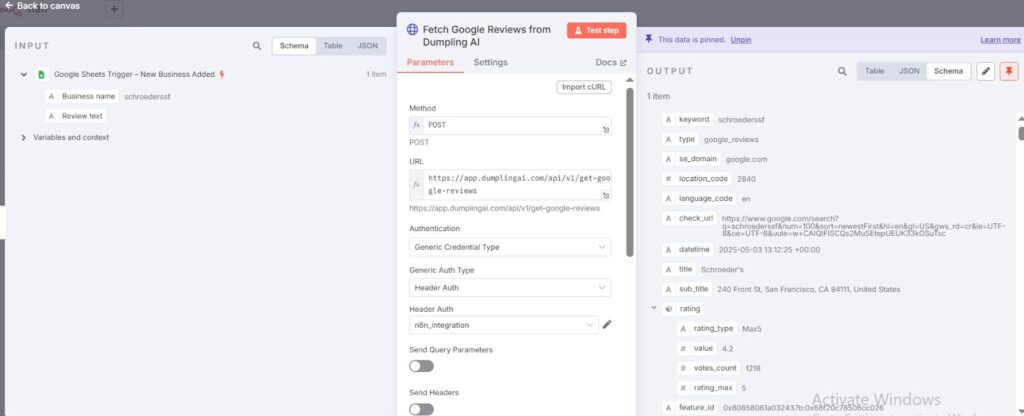Go back to canvas arrow

[x=8, y=5]
